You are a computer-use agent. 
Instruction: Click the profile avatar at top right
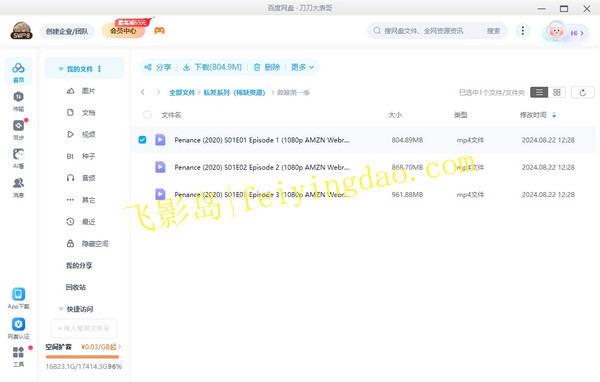click(x=556, y=32)
